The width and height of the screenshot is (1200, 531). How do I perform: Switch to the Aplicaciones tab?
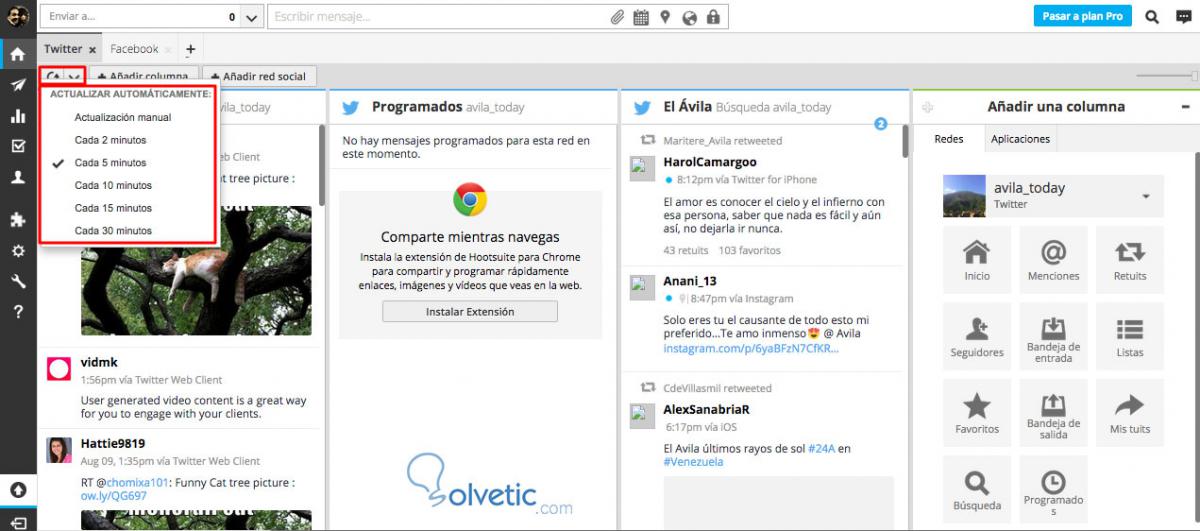[1020, 139]
